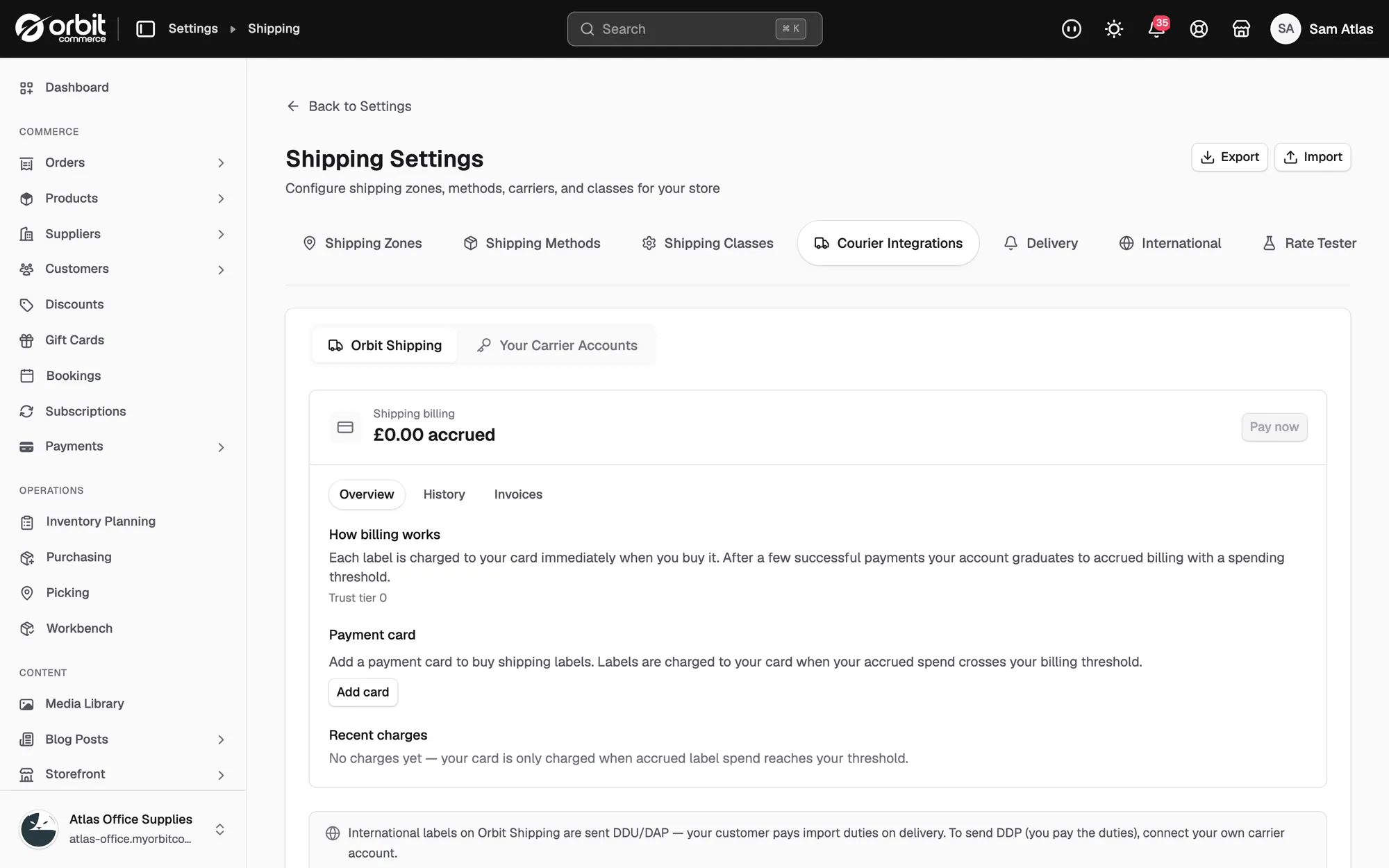The image size is (1389, 868).
Task: Switch to Shipping Zones tab
Action: pos(363,243)
